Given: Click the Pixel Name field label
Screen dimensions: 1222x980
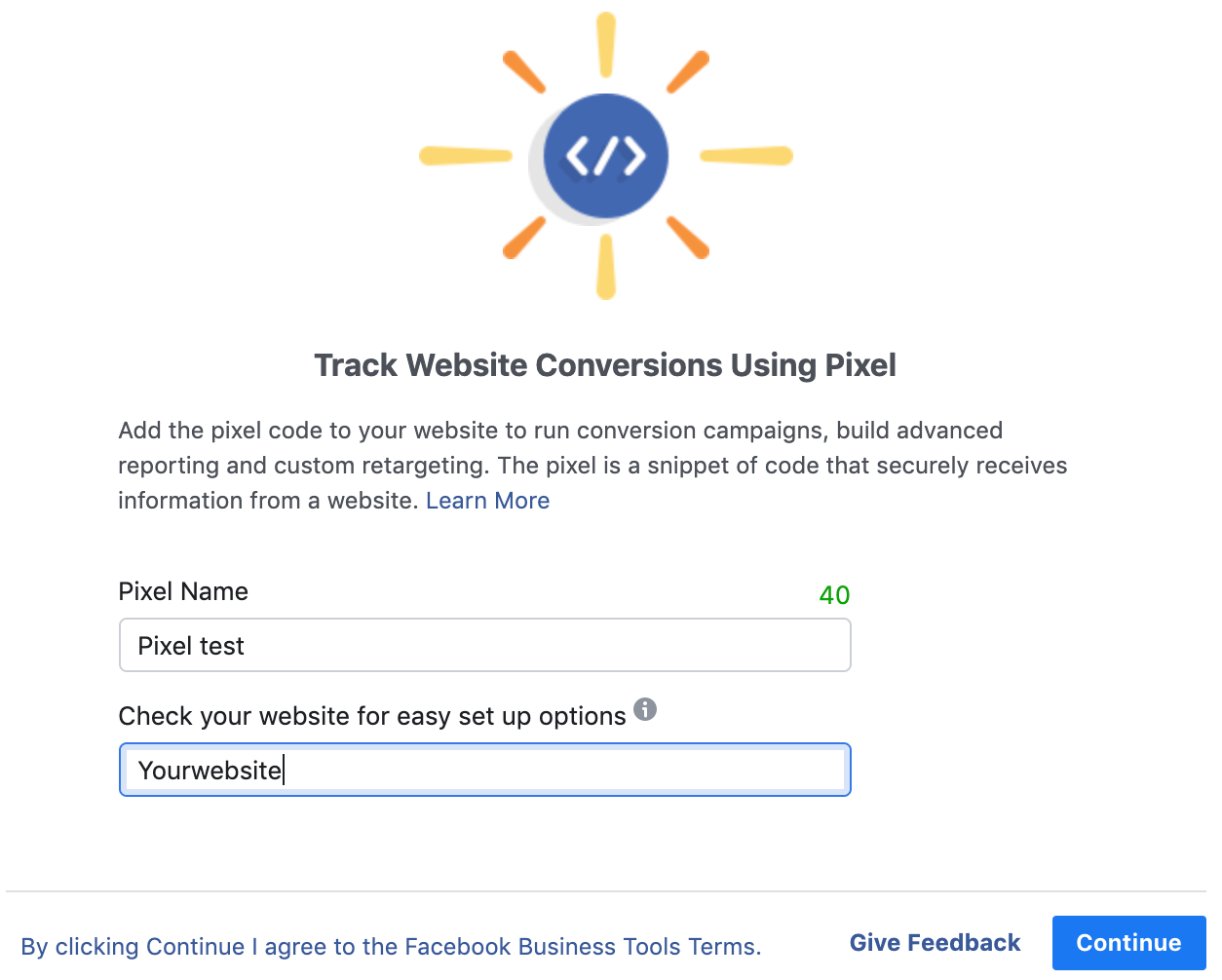Looking at the screenshot, I should (x=183, y=591).
